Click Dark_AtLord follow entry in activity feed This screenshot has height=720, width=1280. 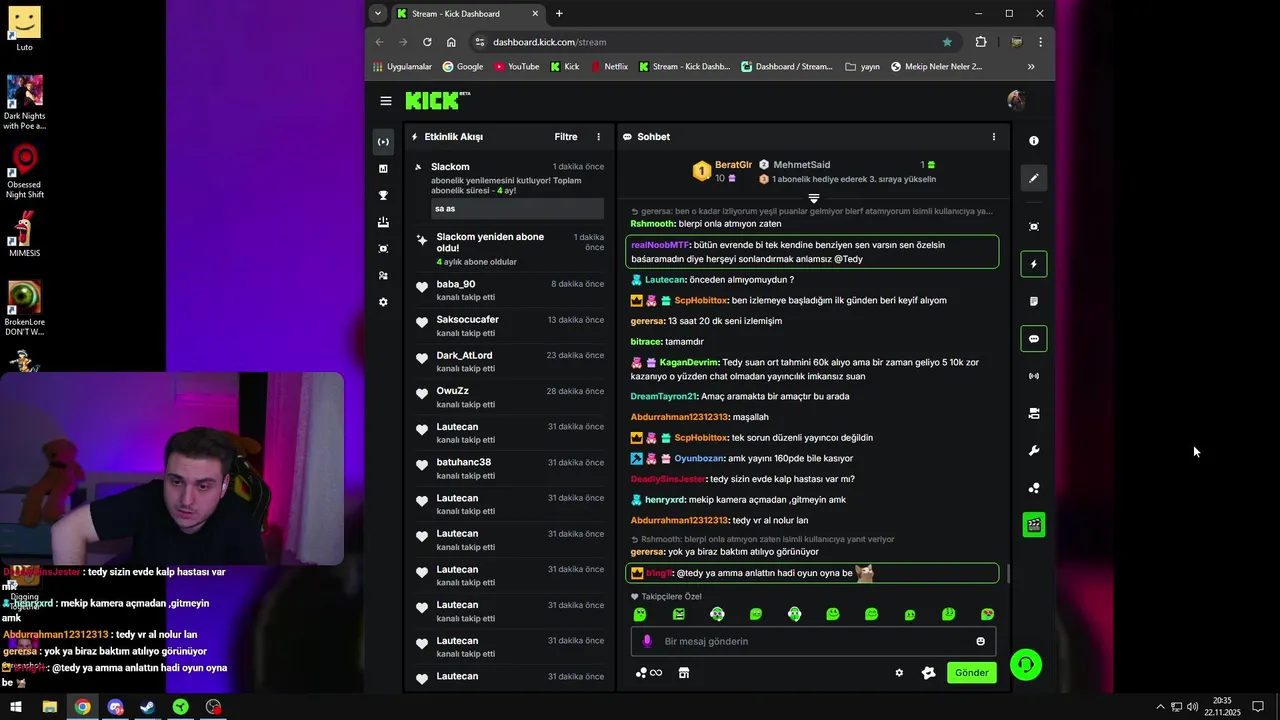[x=509, y=362]
